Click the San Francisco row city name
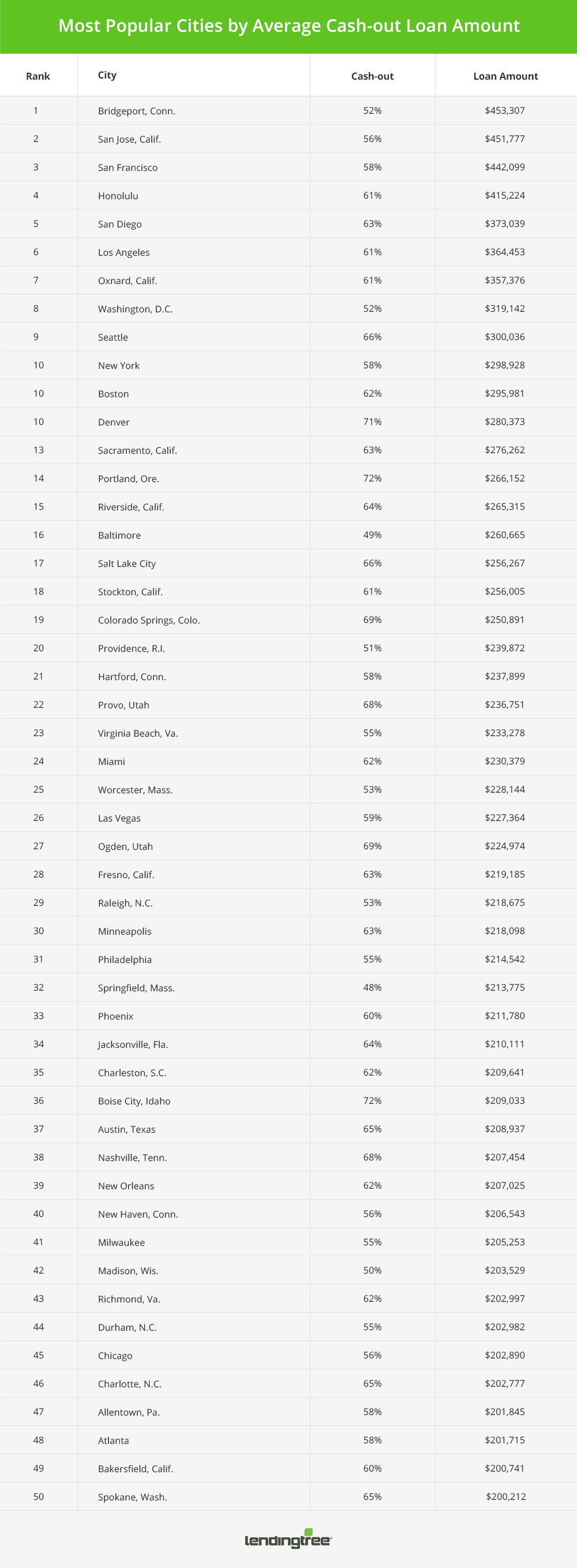 pyautogui.click(x=128, y=167)
